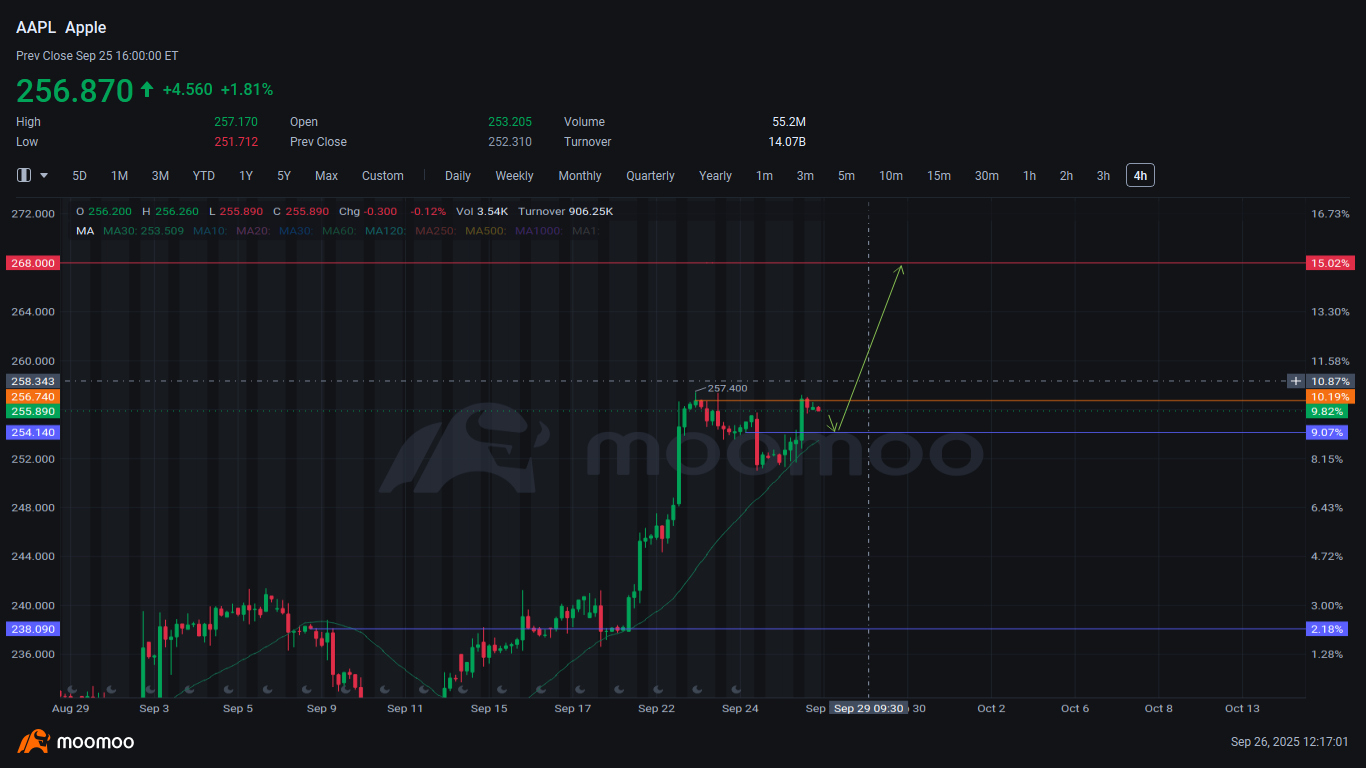
Task: Toggle the MA1000 indicator
Action: 538,231
